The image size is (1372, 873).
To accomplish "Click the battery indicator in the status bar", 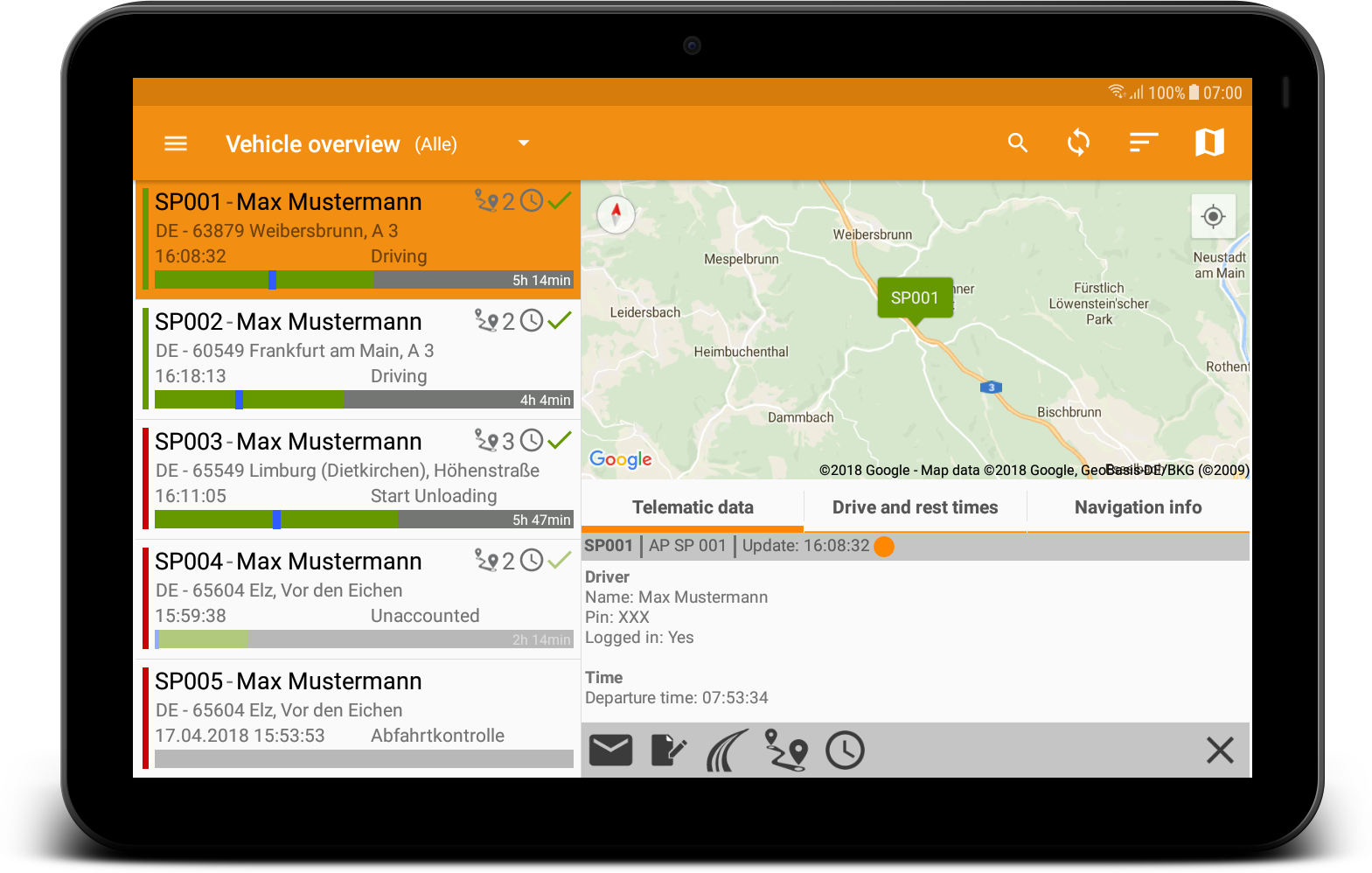I will pyautogui.click(x=1194, y=93).
